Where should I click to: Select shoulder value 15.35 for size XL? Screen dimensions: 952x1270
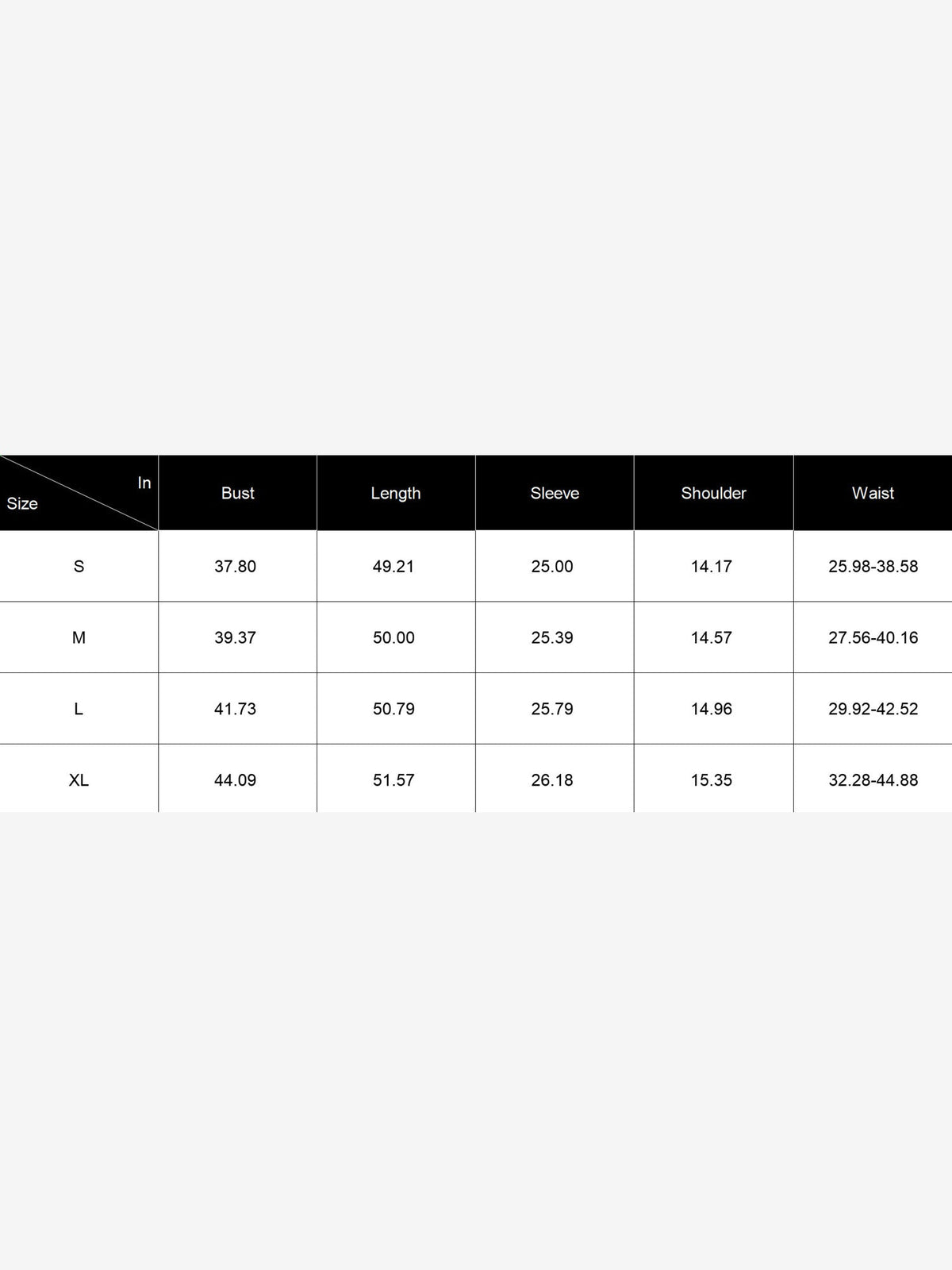tap(711, 780)
